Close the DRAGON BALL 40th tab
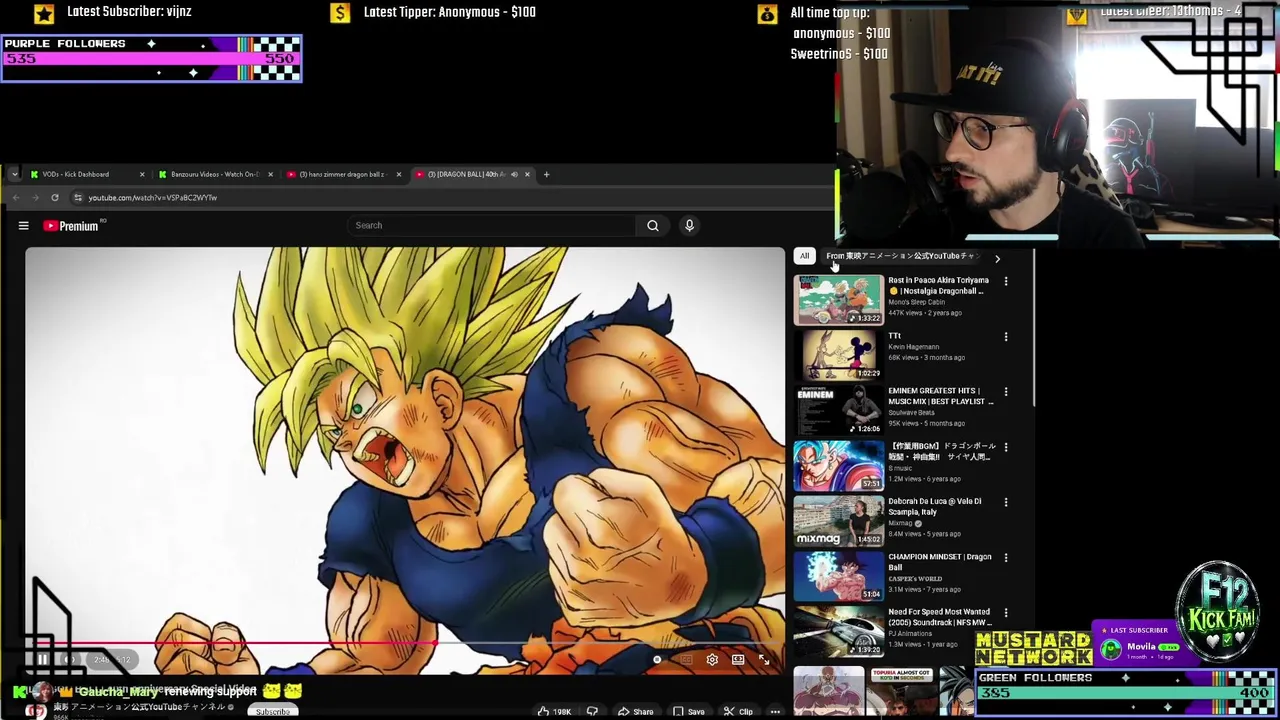 (527, 175)
